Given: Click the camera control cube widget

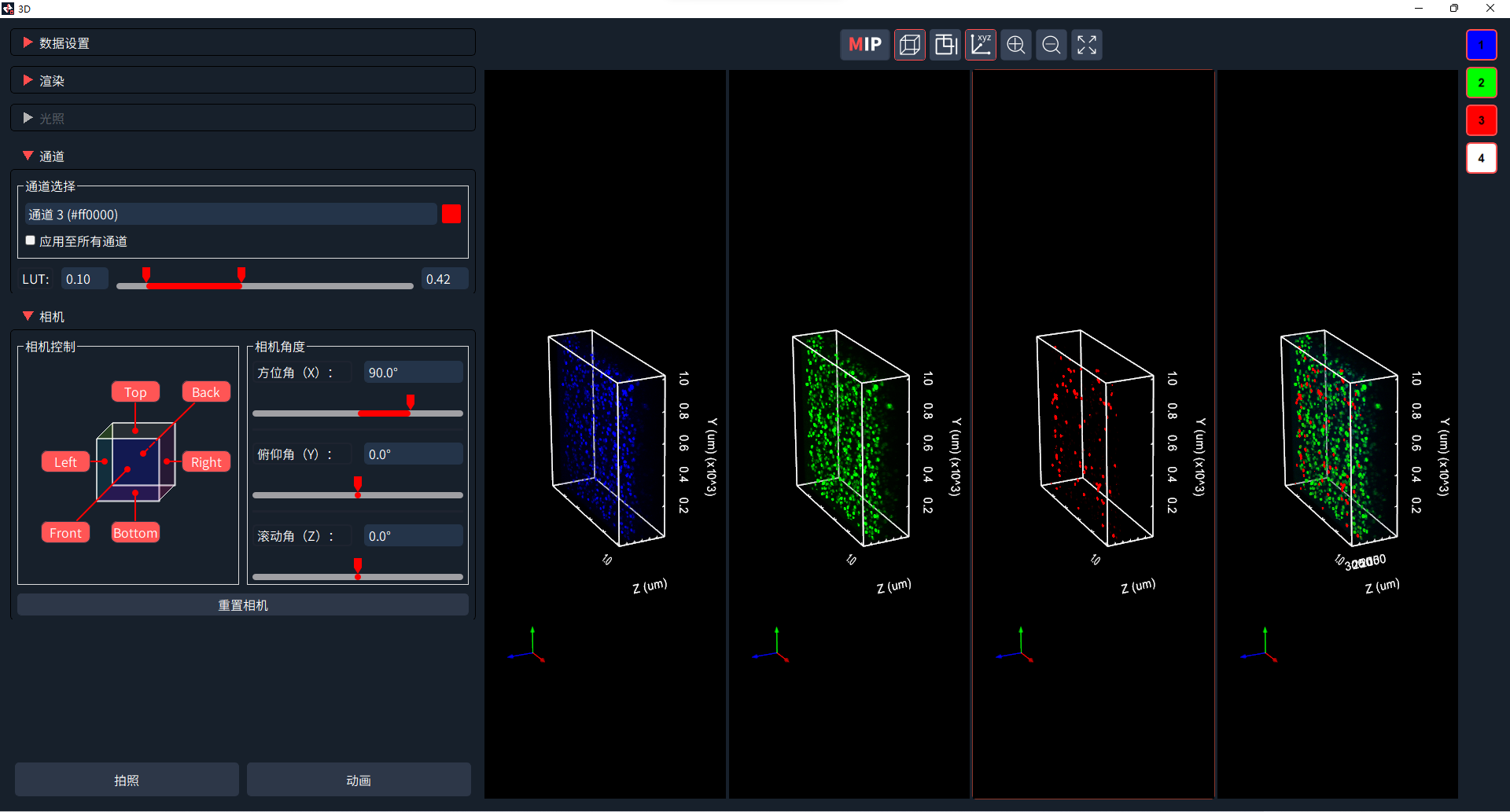Looking at the screenshot, I should click(x=135, y=462).
